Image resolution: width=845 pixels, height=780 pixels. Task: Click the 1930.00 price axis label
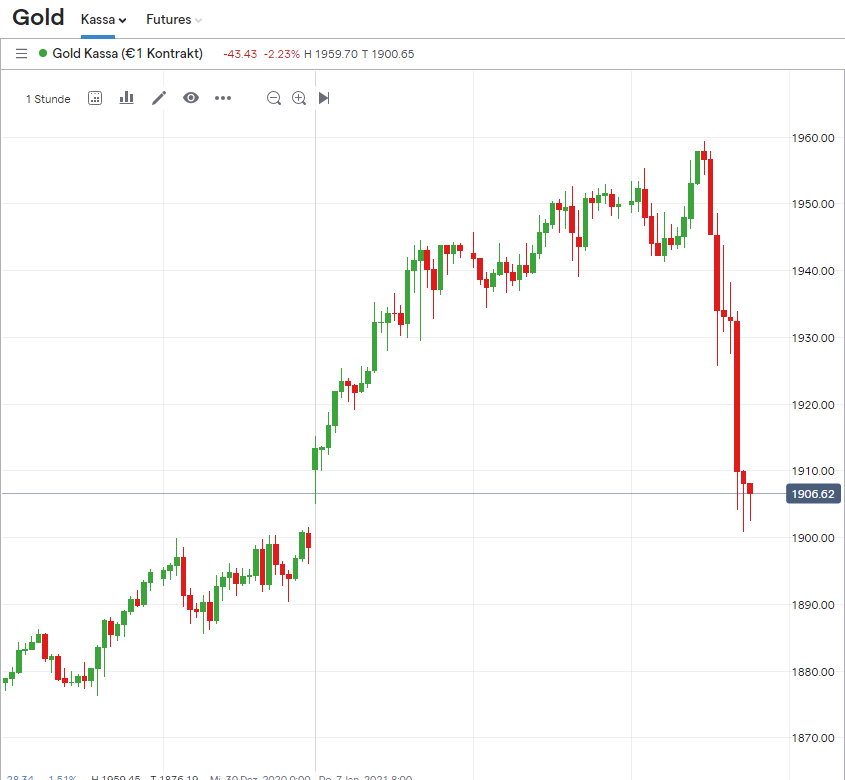(x=813, y=338)
